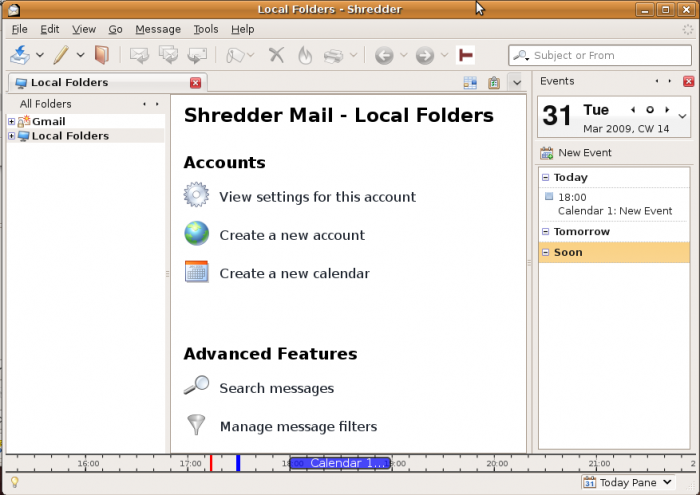Click the Print toolbar icon
Screen dimensions: 700x495
333,55
